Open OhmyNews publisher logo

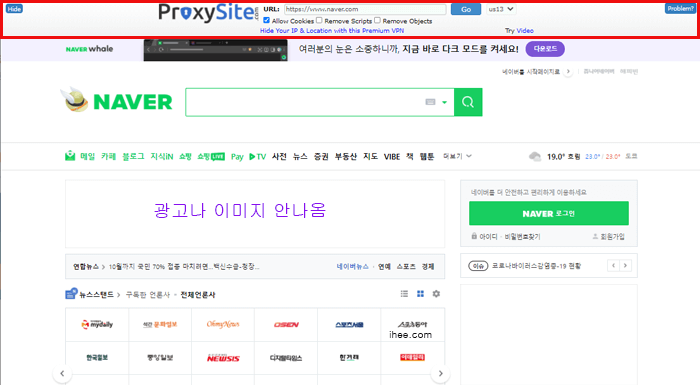(x=223, y=325)
